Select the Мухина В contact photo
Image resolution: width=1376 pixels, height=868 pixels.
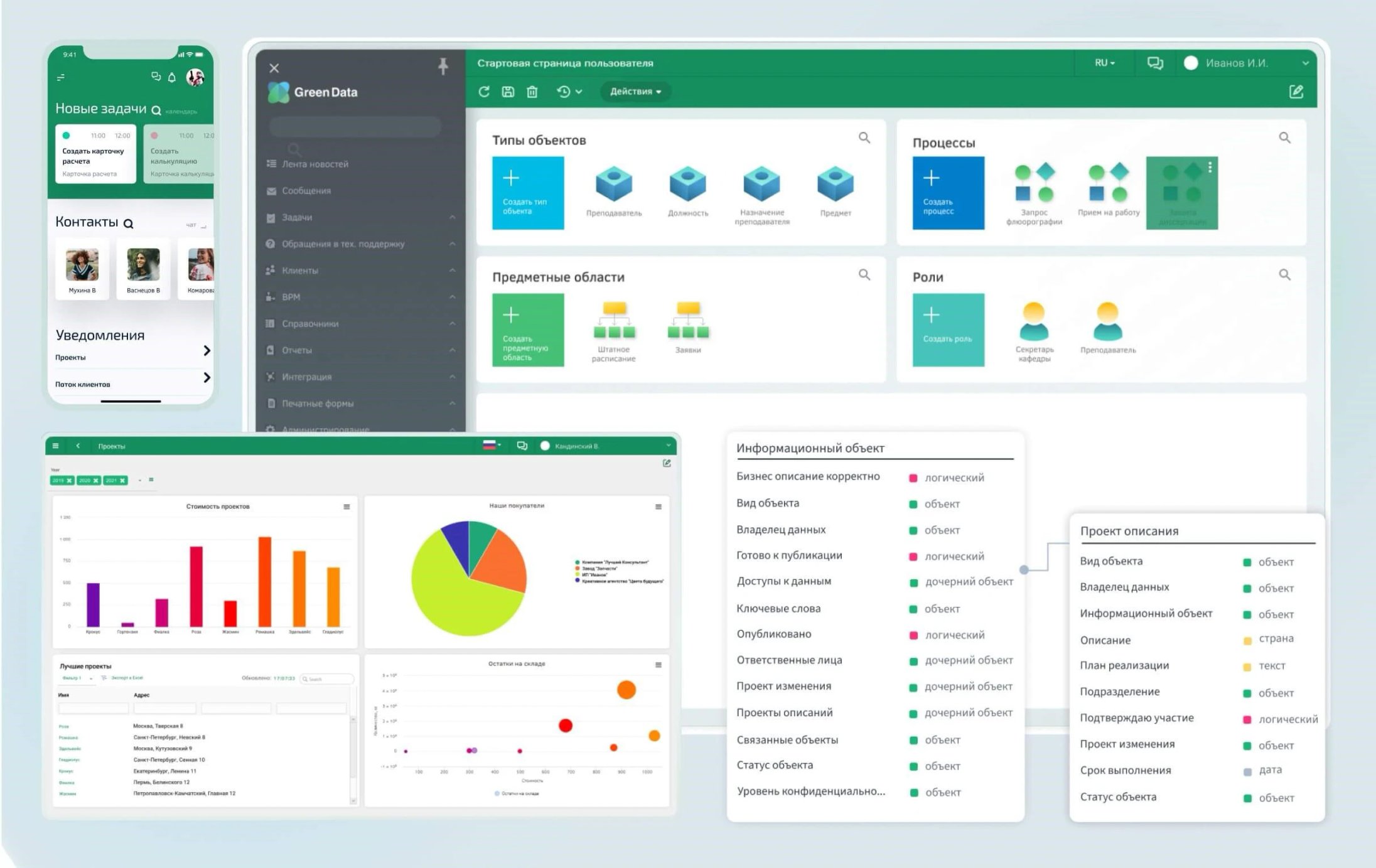coord(82,264)
